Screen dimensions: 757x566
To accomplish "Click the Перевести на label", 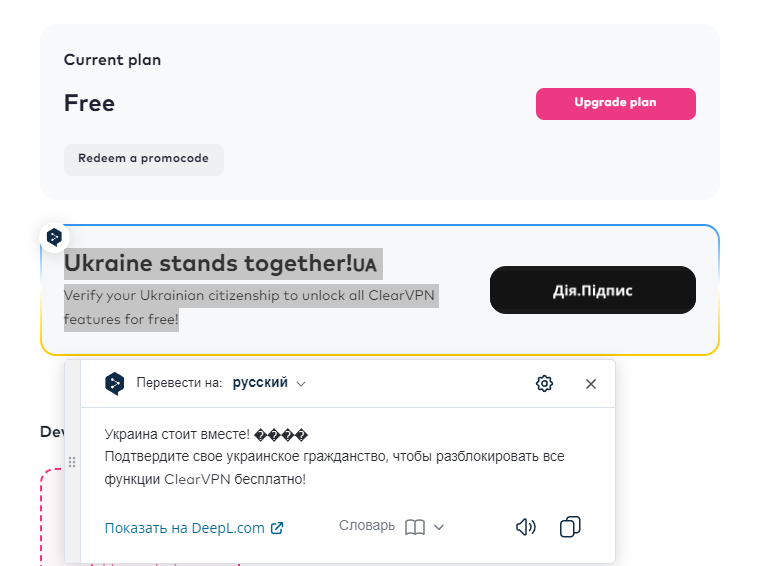I will (180, 383).
